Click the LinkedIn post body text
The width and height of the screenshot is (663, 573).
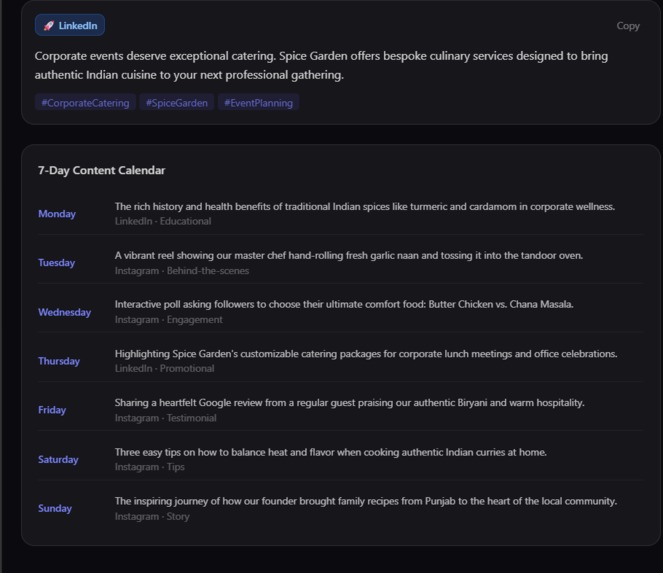pos(321,65)
